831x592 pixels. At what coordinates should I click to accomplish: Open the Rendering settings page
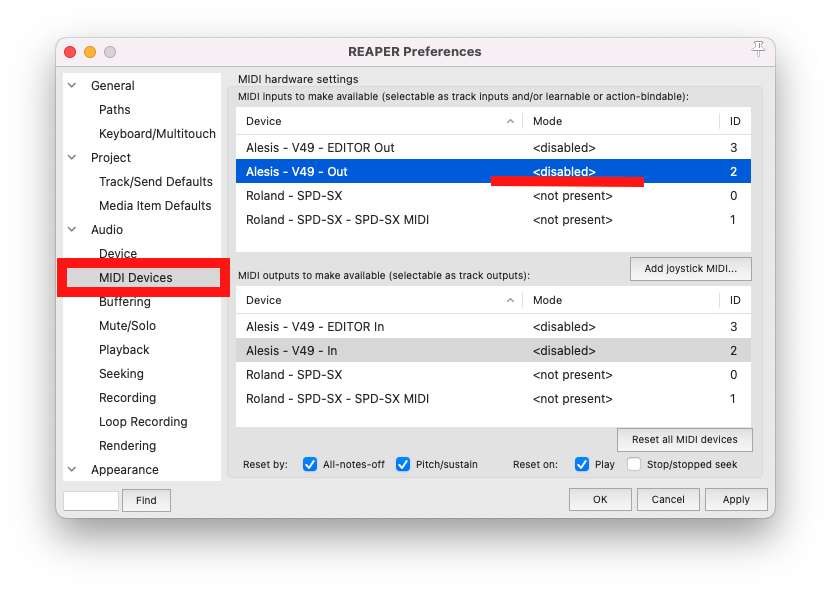click(127, 446)
